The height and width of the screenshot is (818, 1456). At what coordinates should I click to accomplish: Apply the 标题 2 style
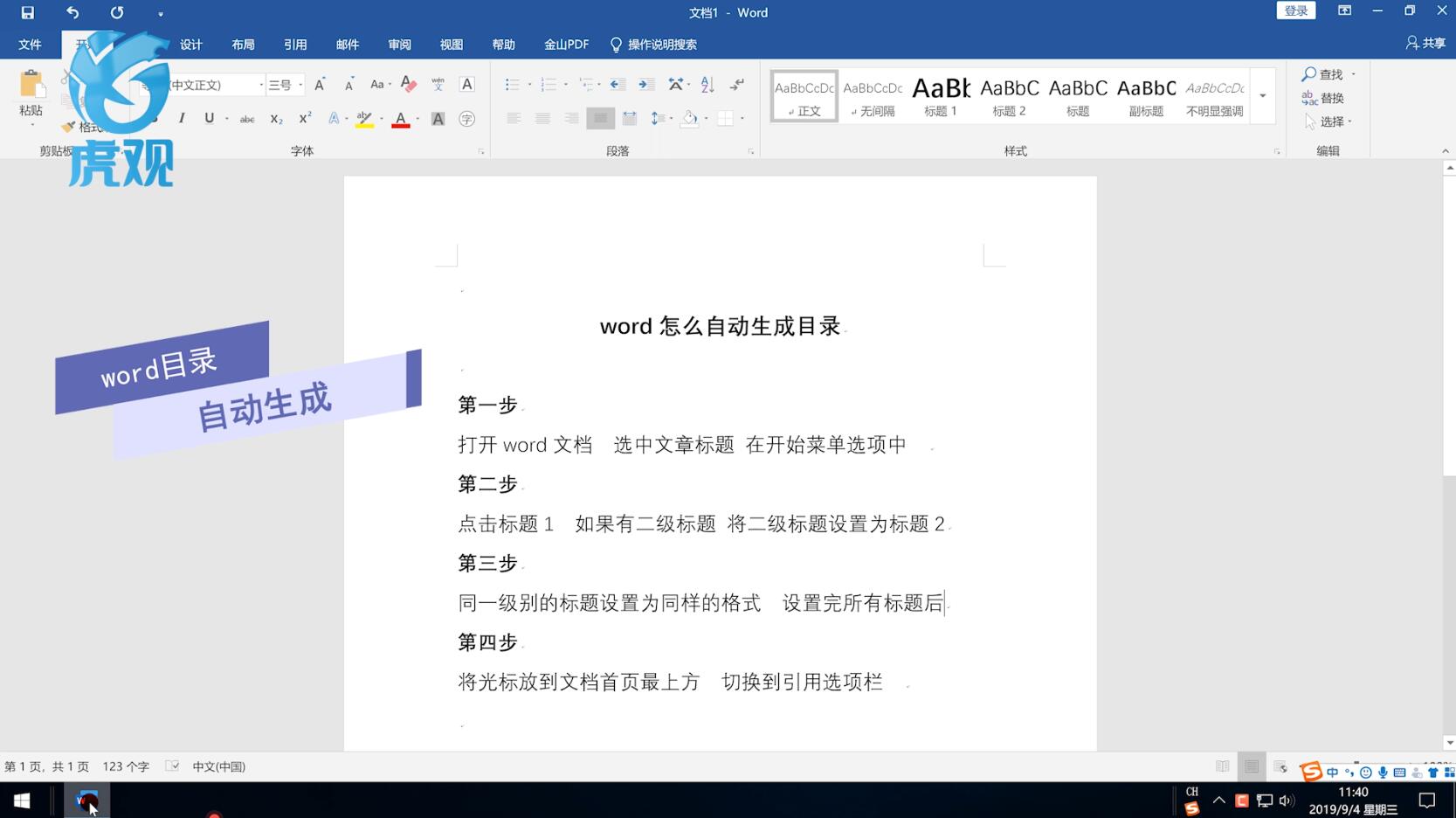1010,96
